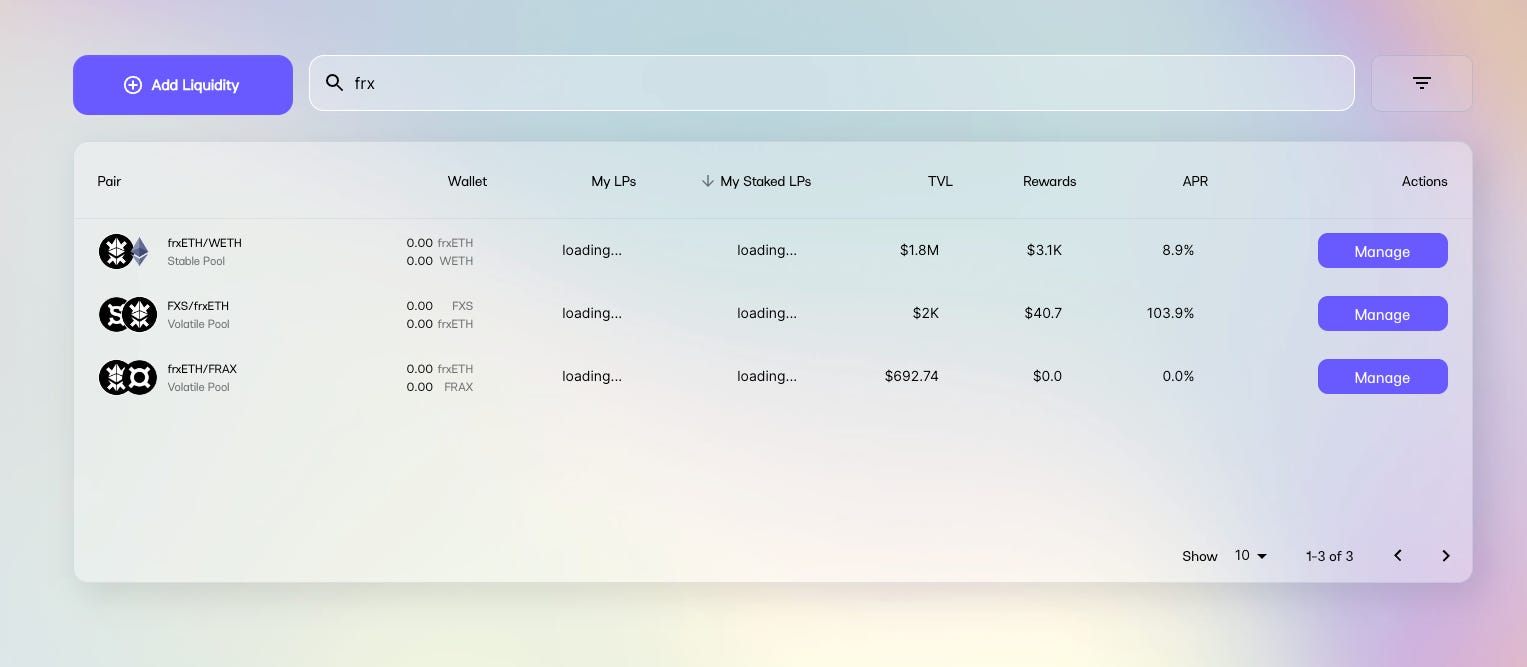Sort by the APR column header
1527x667 pixels.
click(x=1194, y=181)
